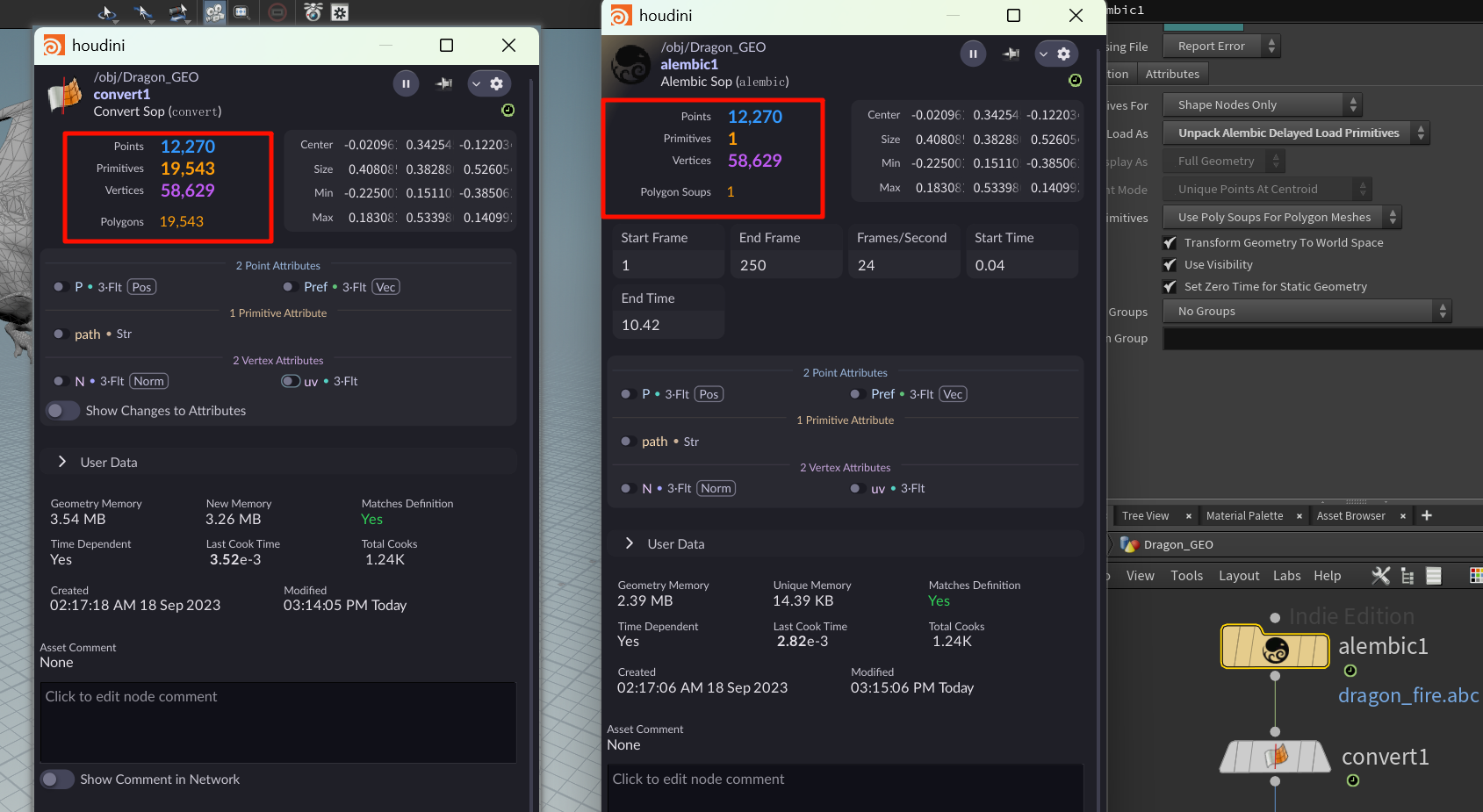This screenshot has height=812, width=1483.
Task: Toggle the N vertex attribute dot in convert1 window
Action: 59,381
